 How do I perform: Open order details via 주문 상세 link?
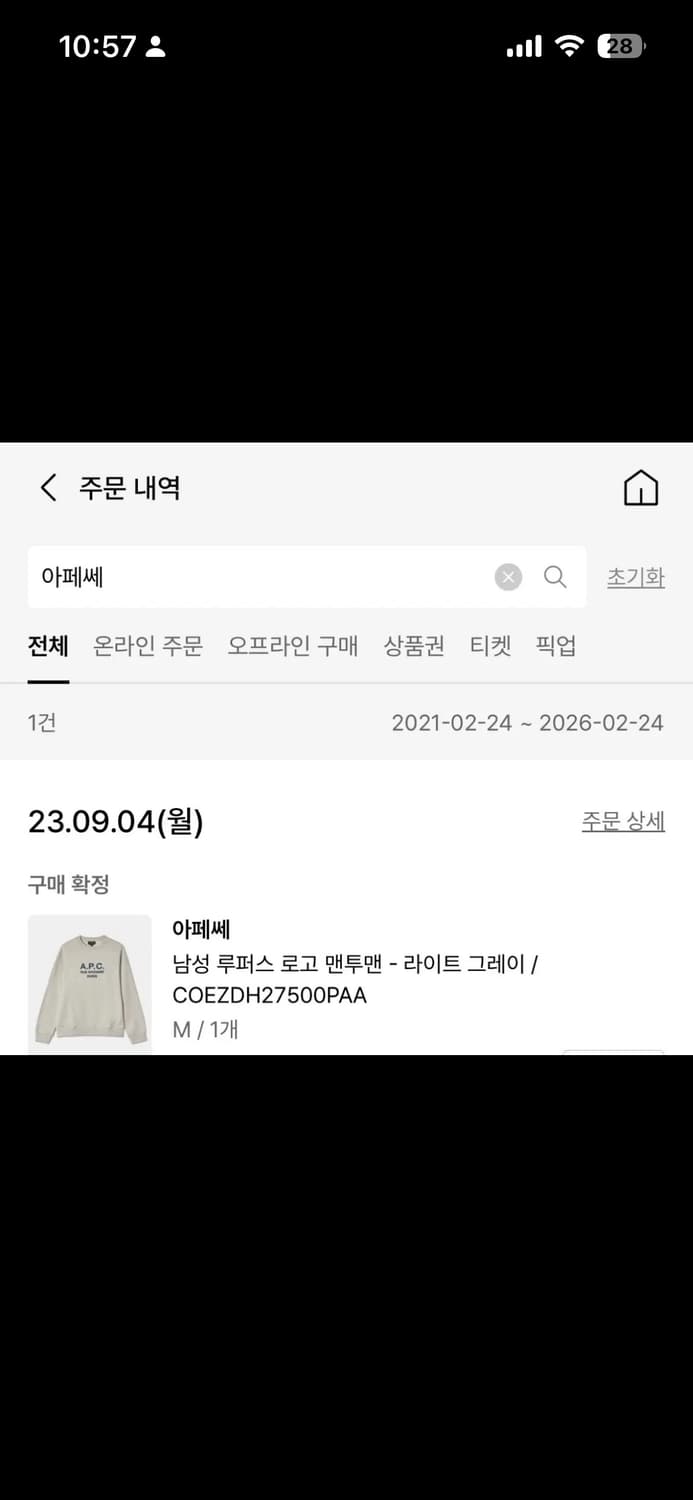623,820
